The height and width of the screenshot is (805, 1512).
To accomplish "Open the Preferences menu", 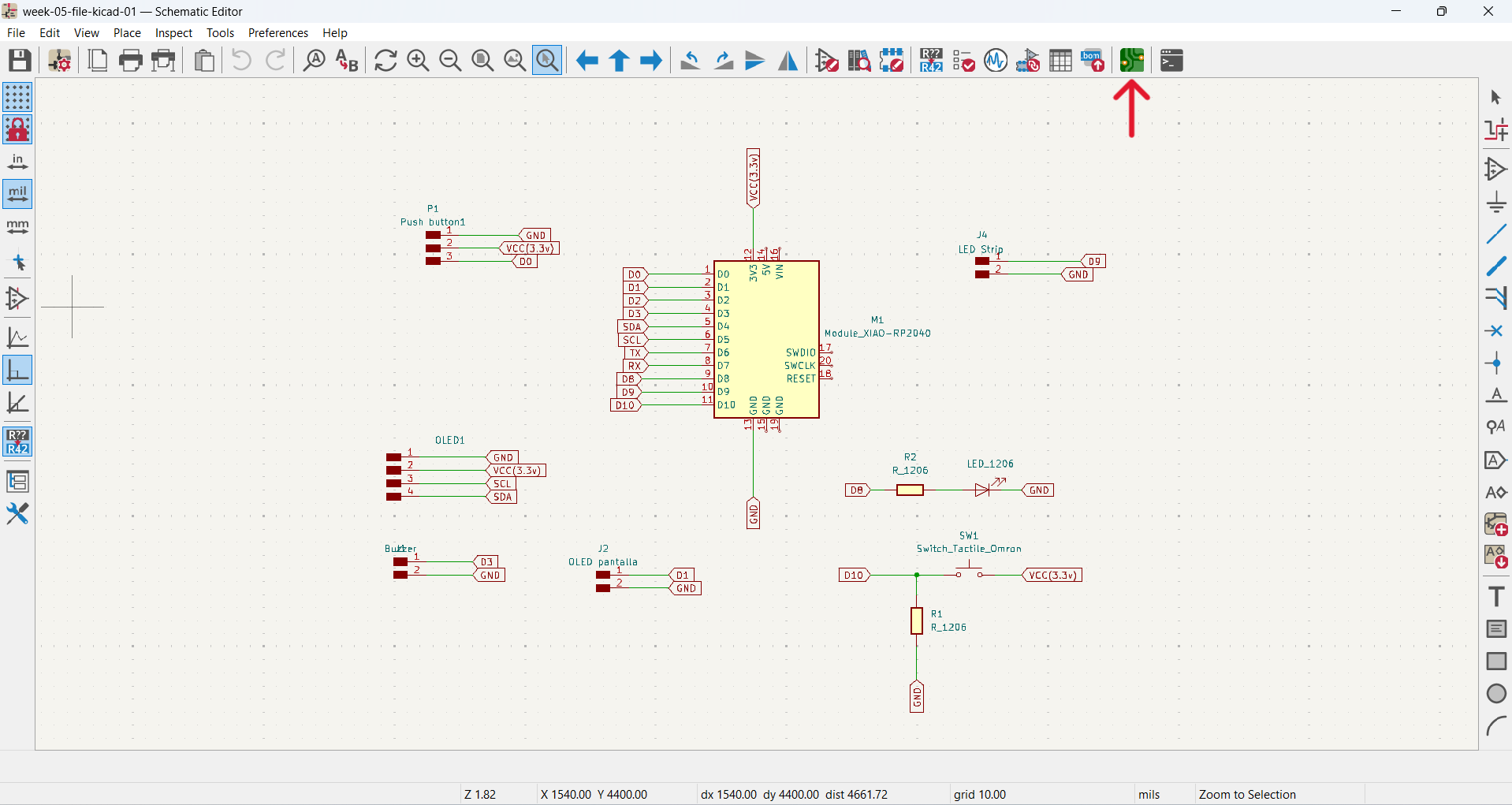I will point(278,32).
